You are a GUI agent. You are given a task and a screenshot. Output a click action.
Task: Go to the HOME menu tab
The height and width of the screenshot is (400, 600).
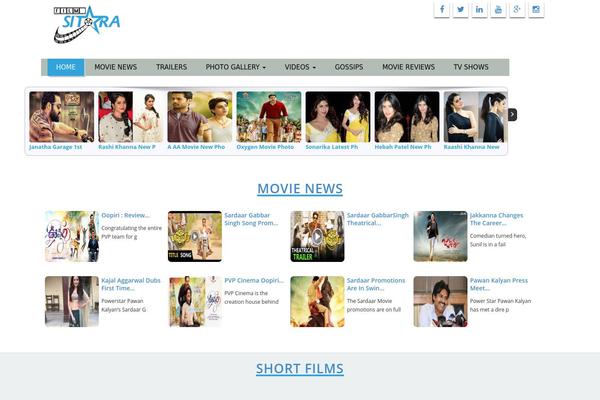pos(66,67)
